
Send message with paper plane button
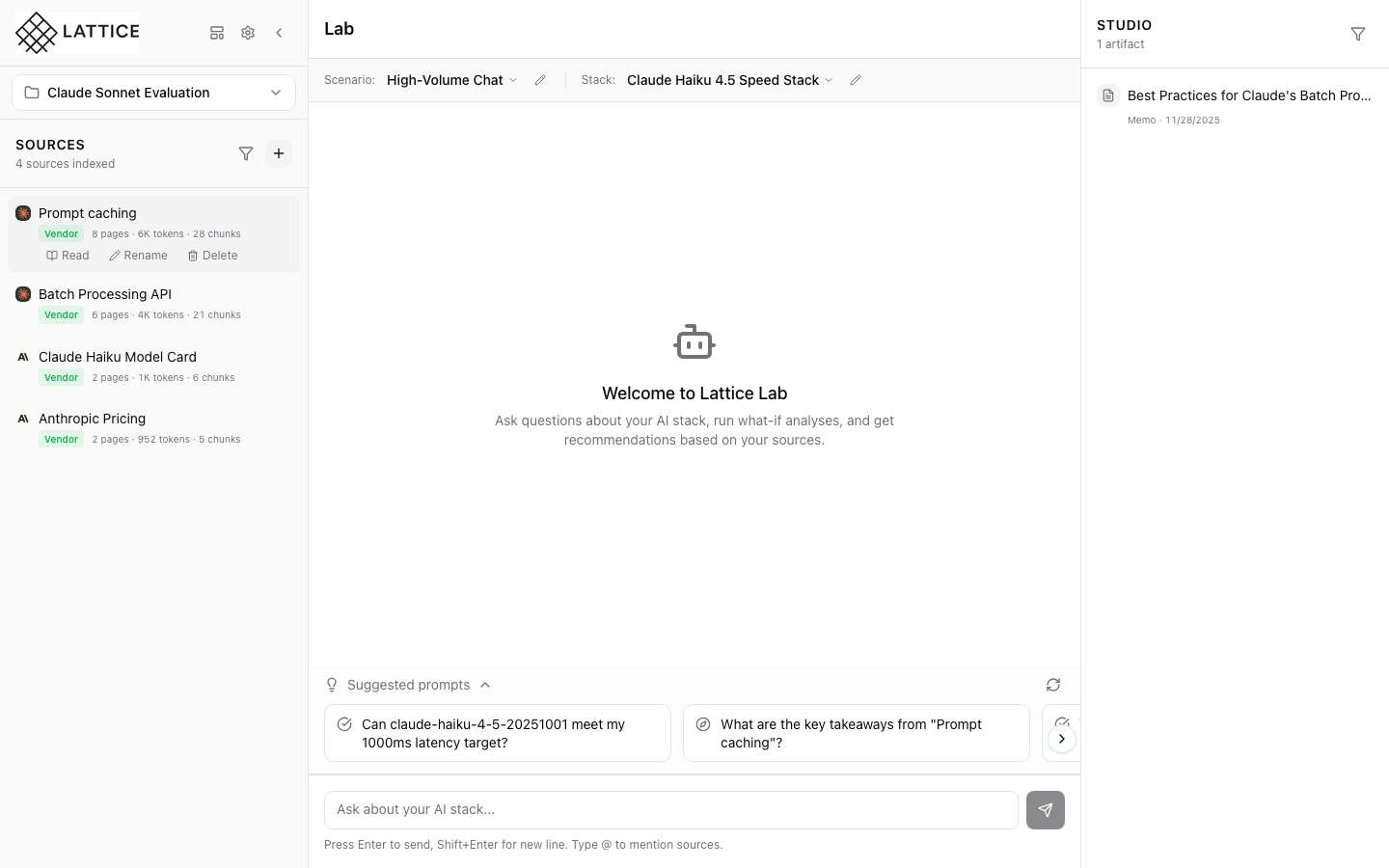click(x=1046, y=810)
